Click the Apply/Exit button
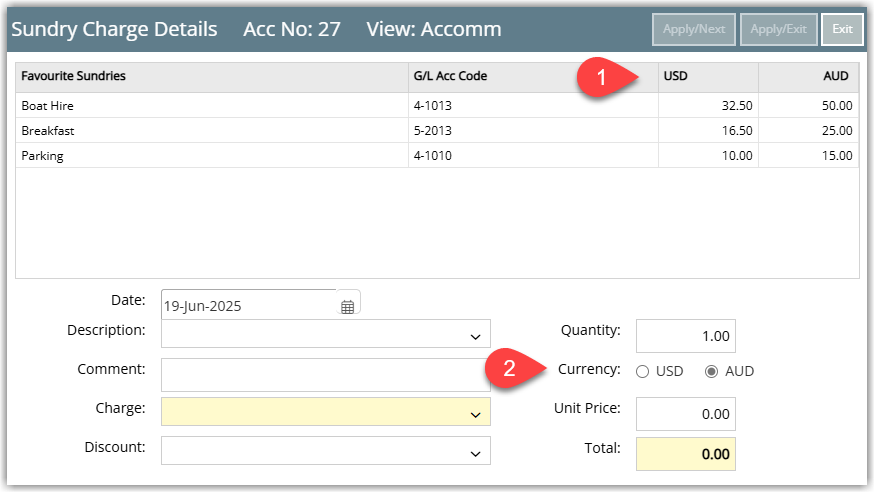 tap(778, 29)
